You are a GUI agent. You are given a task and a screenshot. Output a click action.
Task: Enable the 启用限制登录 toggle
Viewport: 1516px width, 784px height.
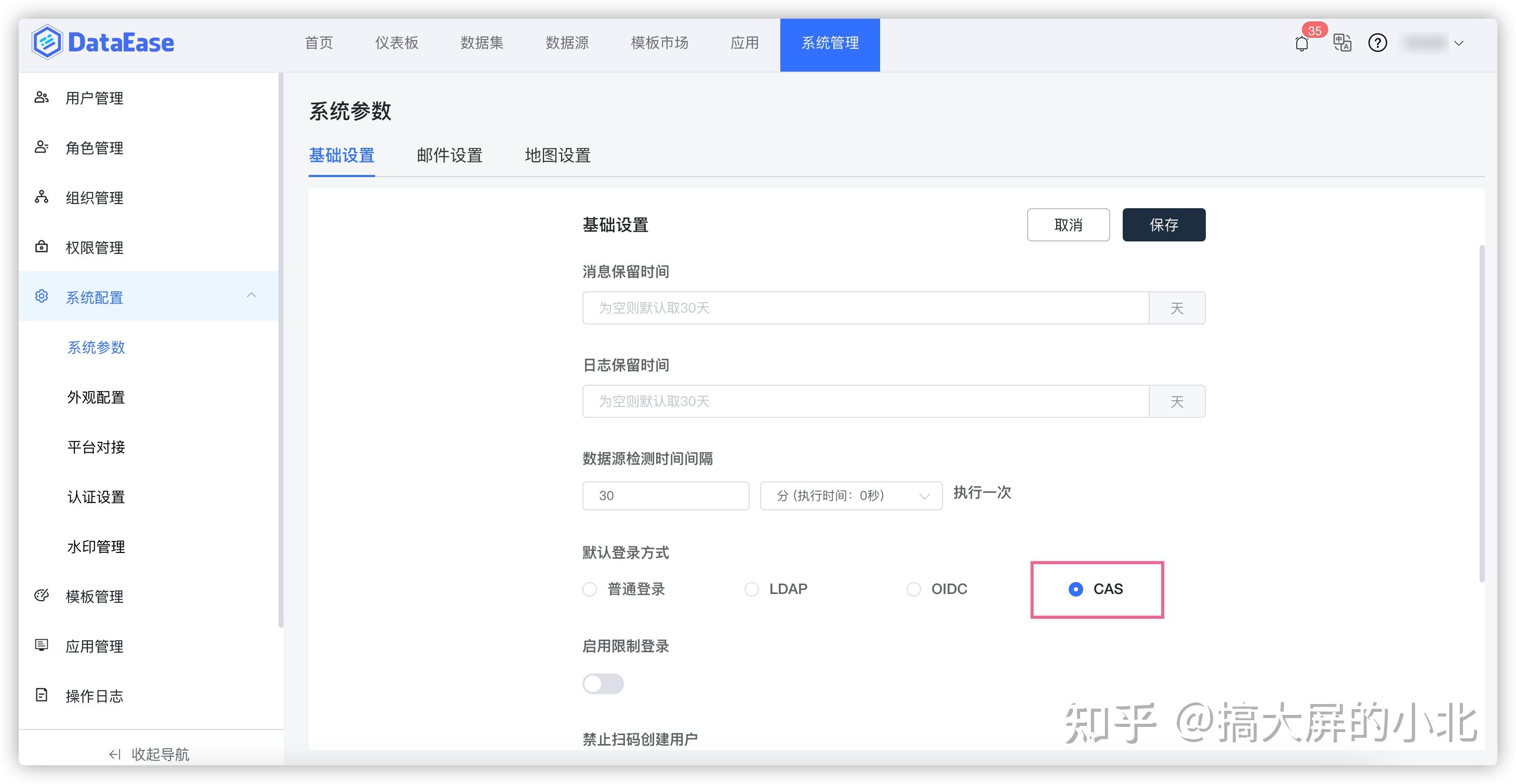tap(603, 683)
